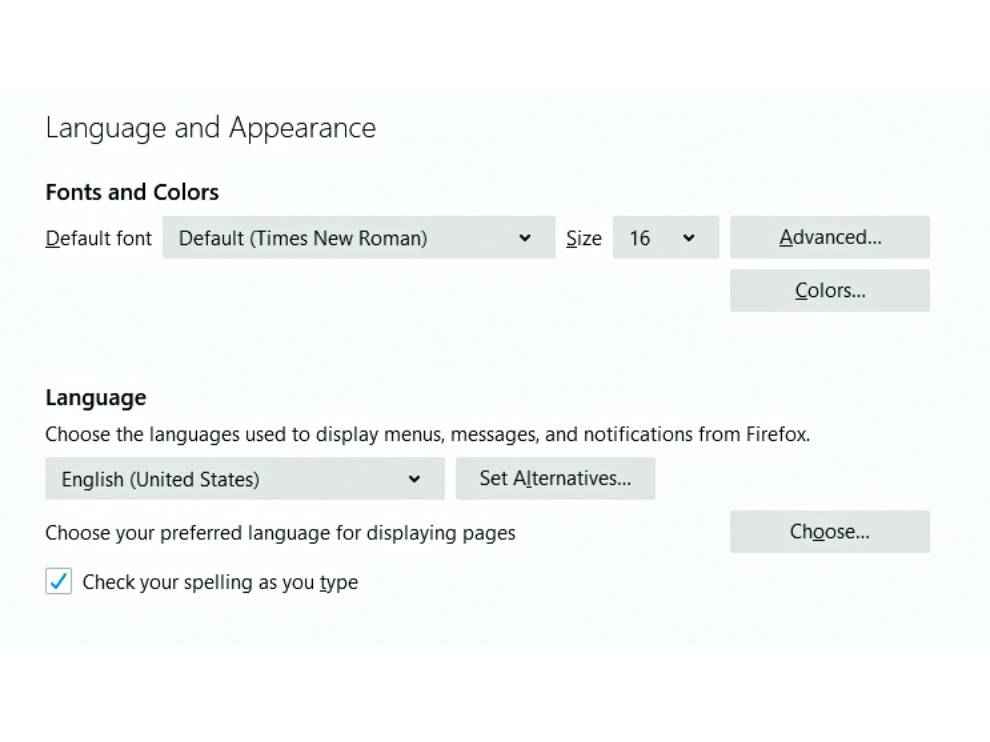Click the Default font chevron arrow
Viewport: 990px width, 742px height.
click(525, 238)
